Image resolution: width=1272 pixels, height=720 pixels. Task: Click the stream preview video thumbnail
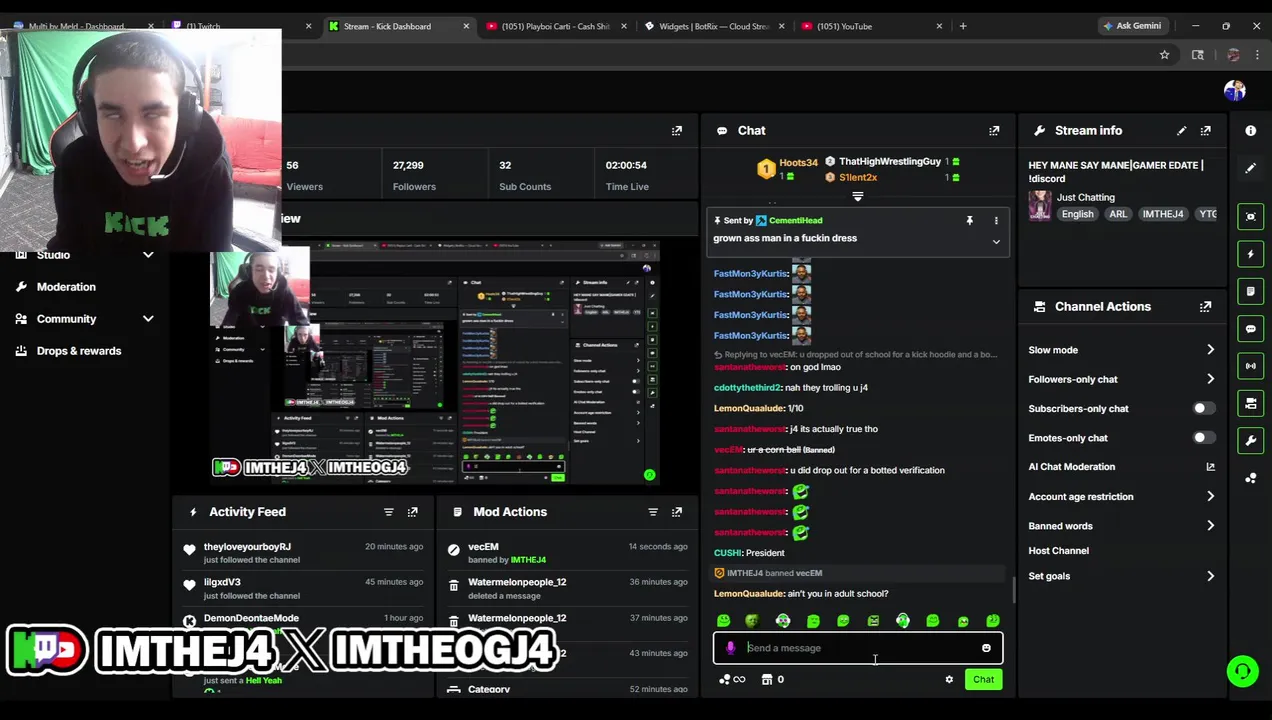(x=435, y=364)
